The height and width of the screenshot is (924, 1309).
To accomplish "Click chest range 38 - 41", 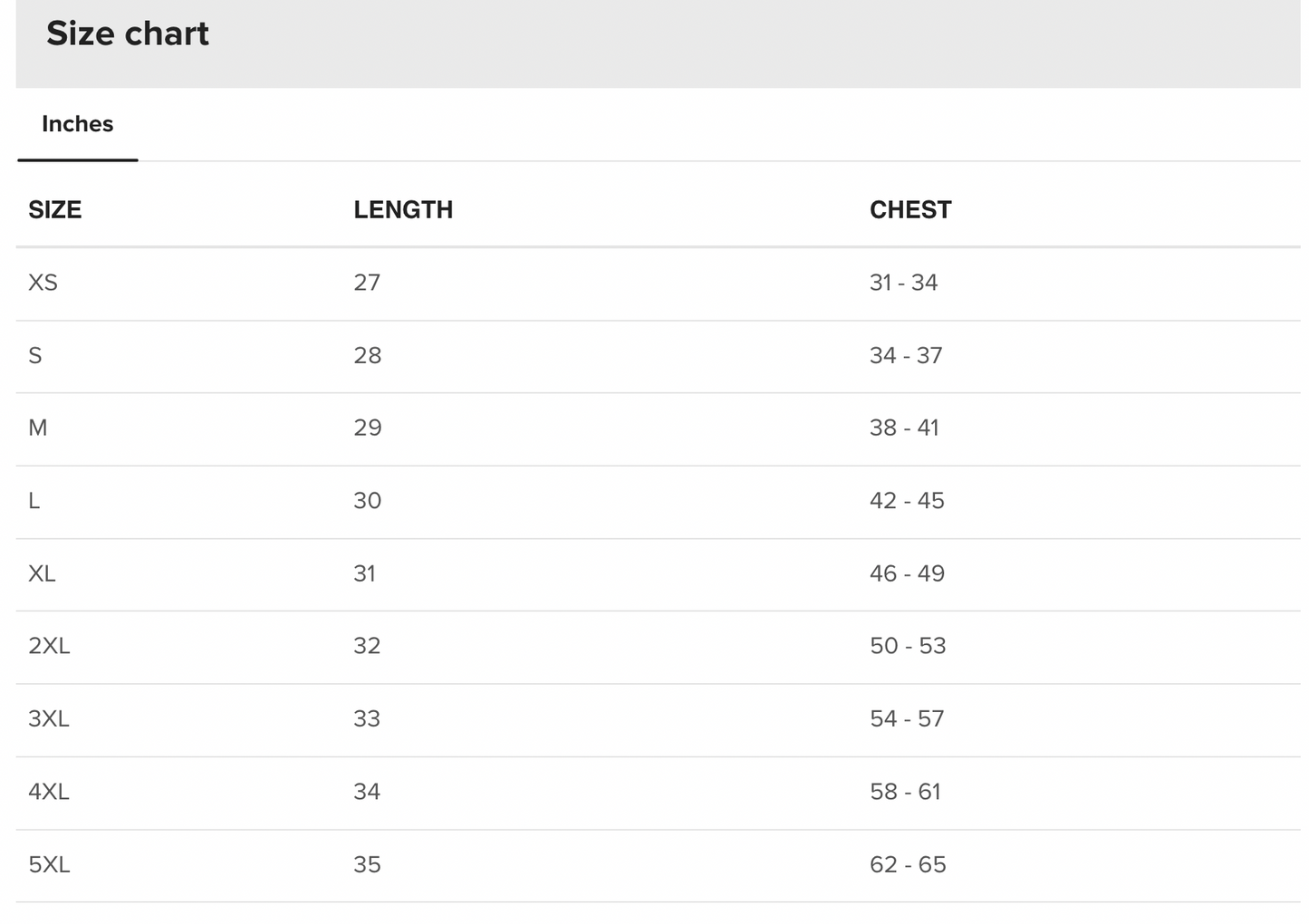I will click(904, 428).
